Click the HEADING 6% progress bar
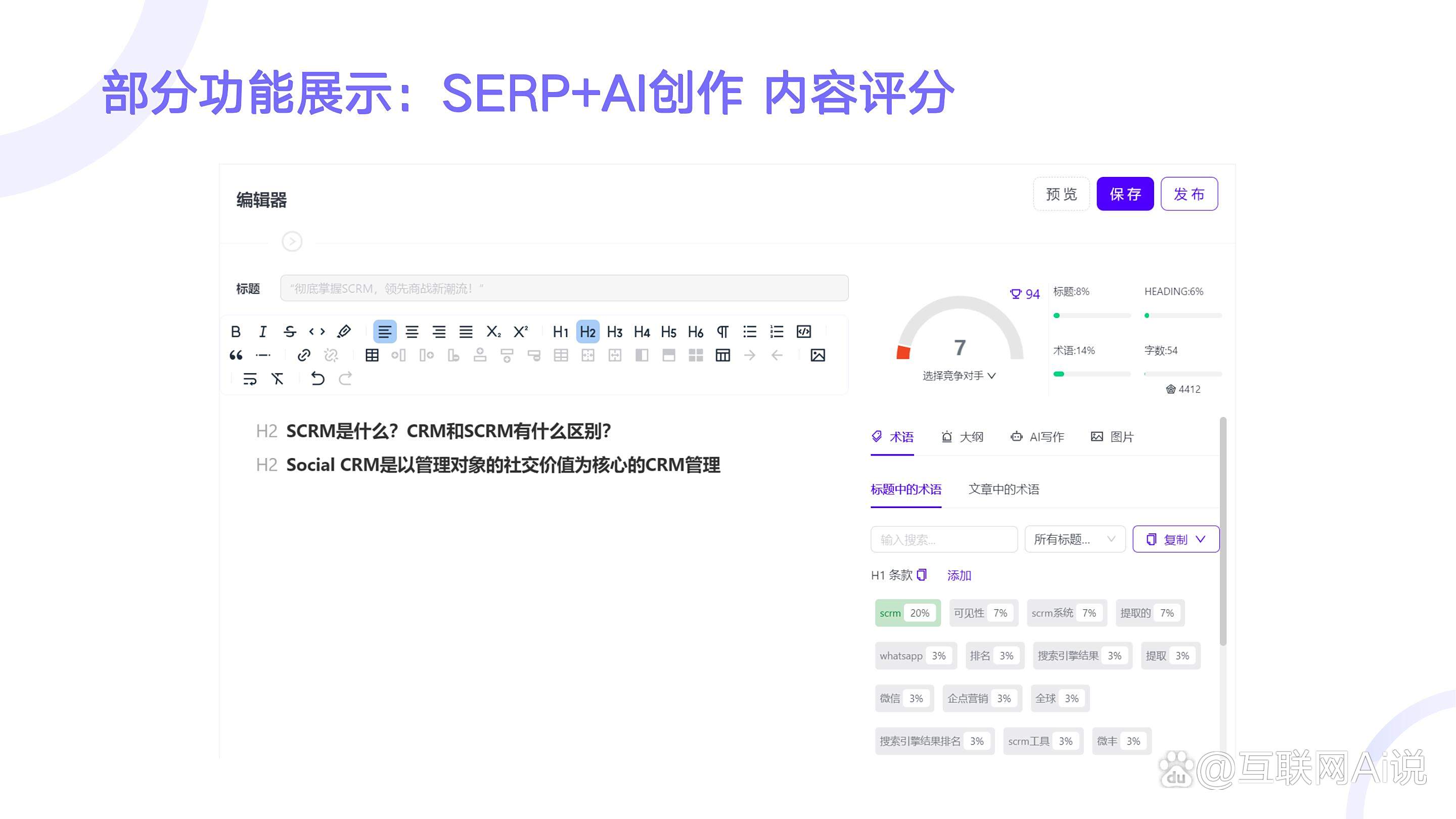The width and height of the screenshot is (1456, 819). (1183, 315)
